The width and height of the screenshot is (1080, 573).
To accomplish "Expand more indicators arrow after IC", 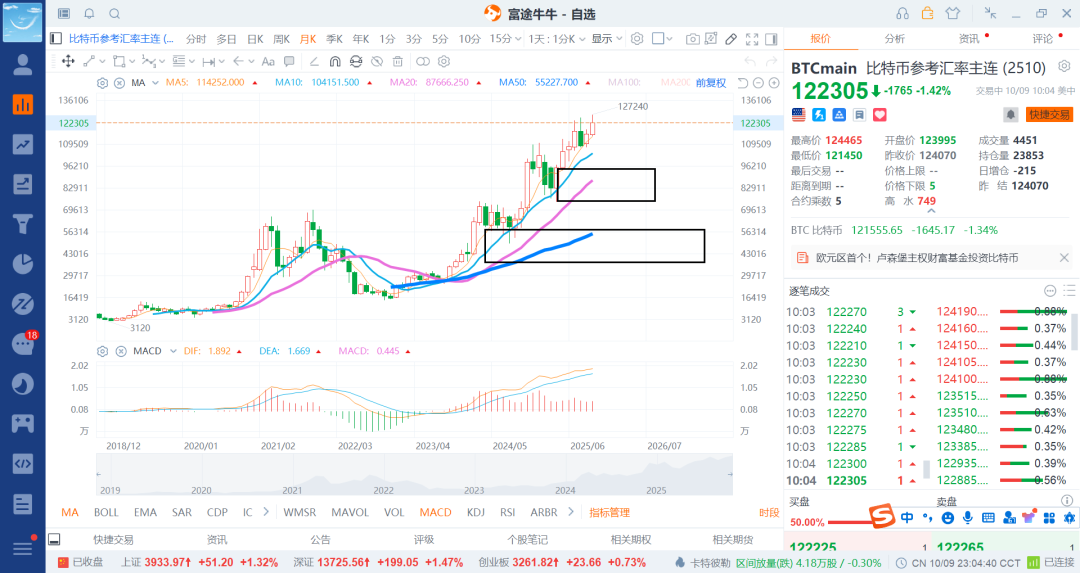I will click(266, 512).
